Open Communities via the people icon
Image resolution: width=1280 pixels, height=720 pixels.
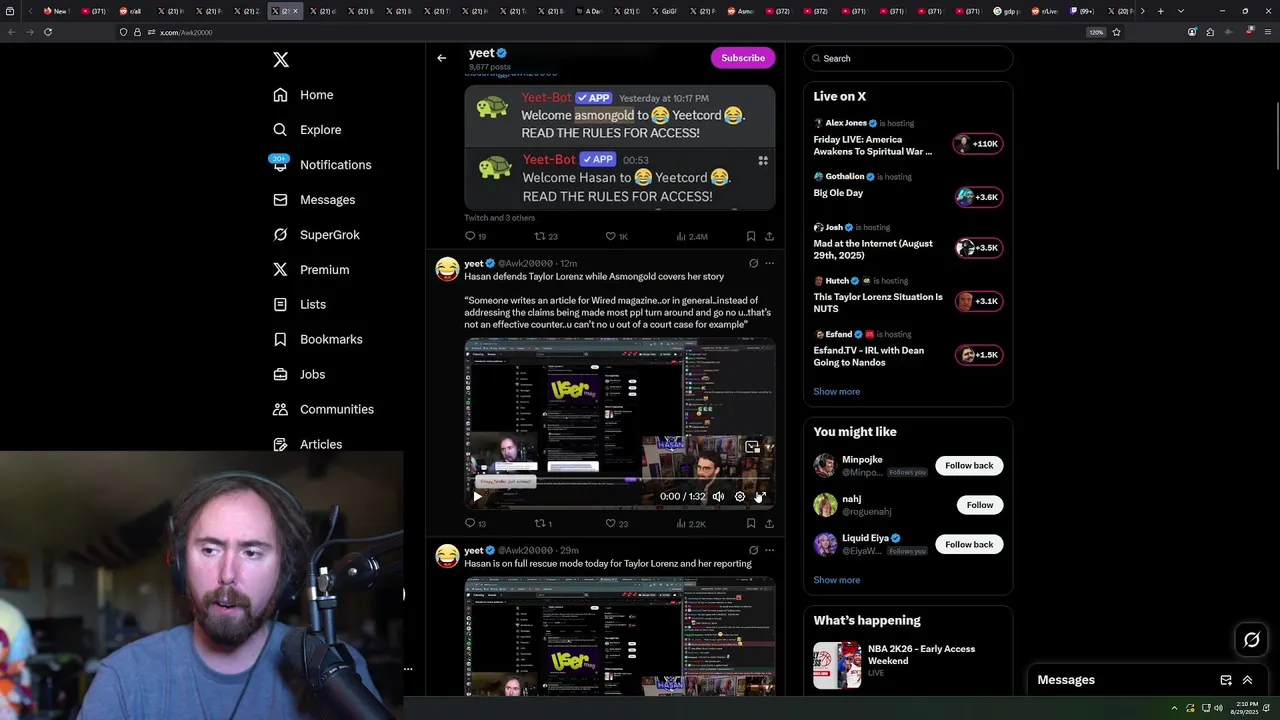280,409
